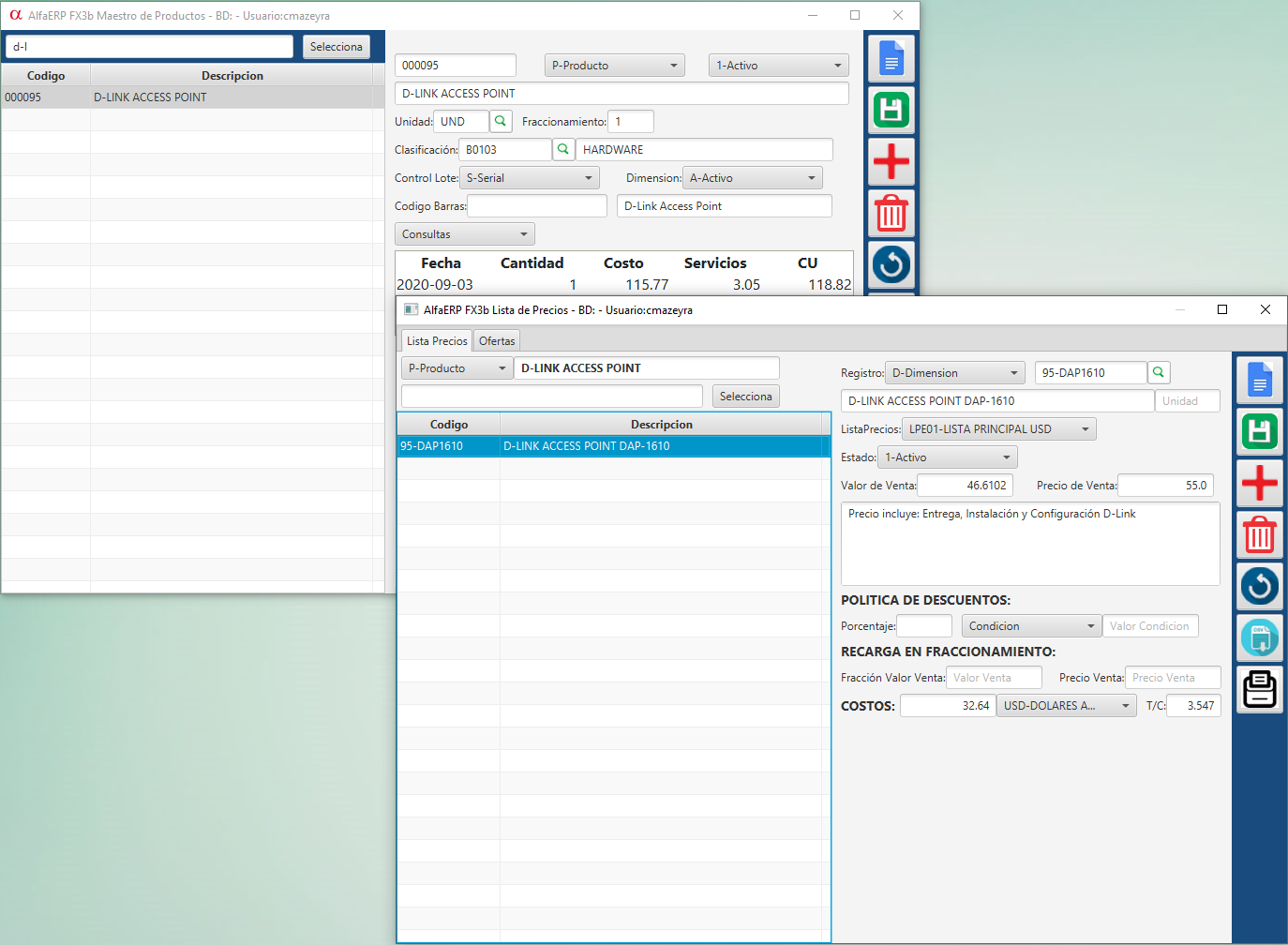Click the CSV export icon in Lista de Precios
Image resolution: width=1288 pixels, height=945 pixels.
(x=1259, y=638)
